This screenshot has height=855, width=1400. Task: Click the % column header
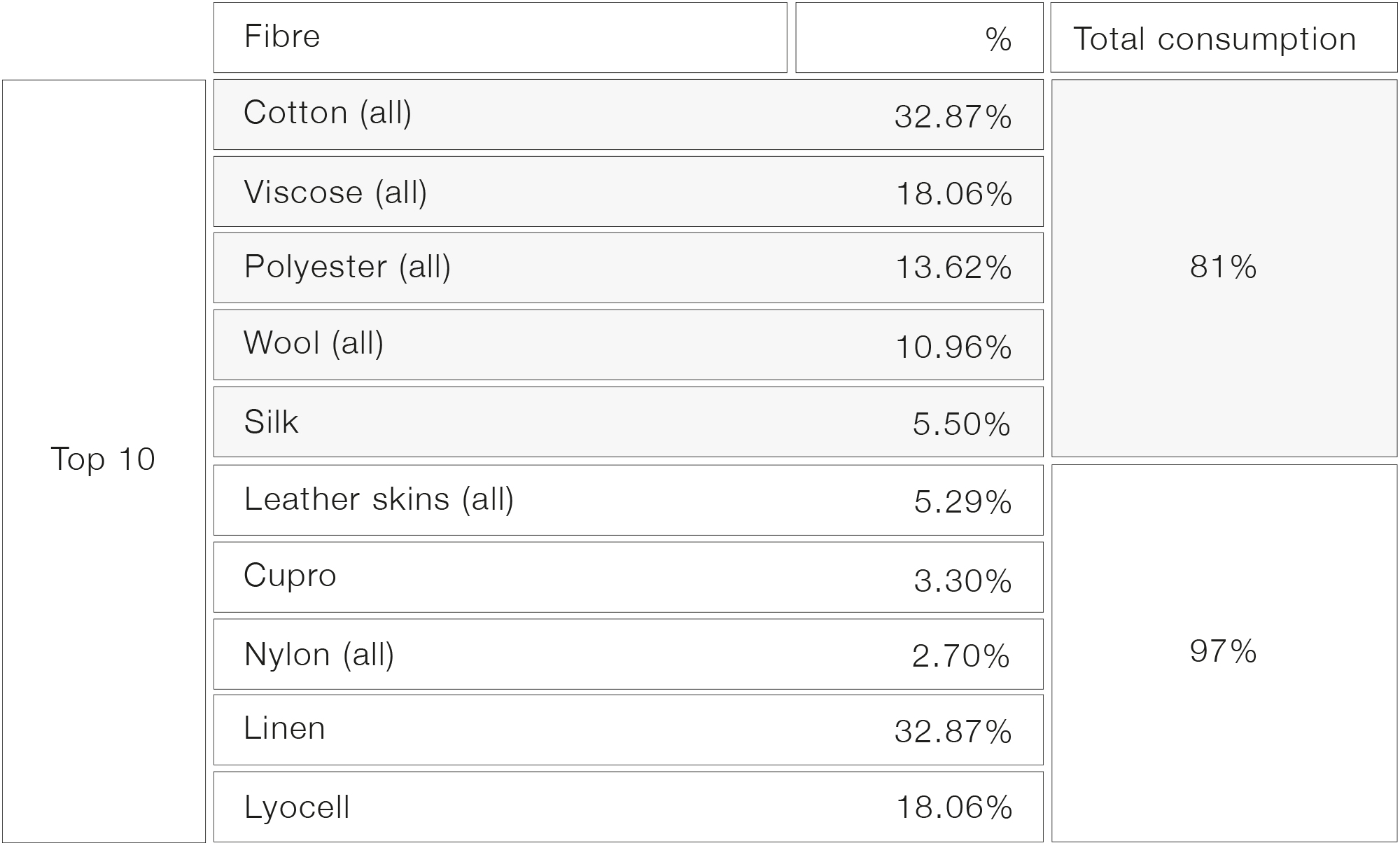coord(919,37)
